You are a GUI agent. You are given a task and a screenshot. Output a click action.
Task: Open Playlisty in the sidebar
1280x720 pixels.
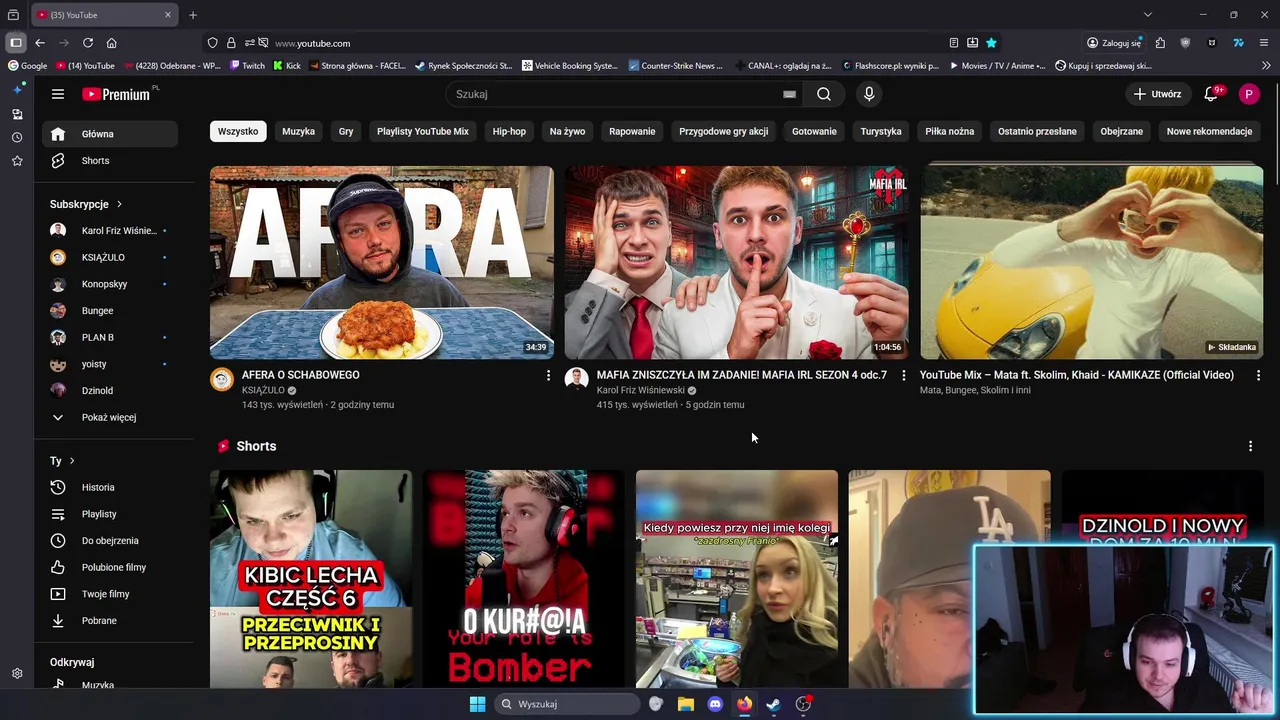pos(110,514)
